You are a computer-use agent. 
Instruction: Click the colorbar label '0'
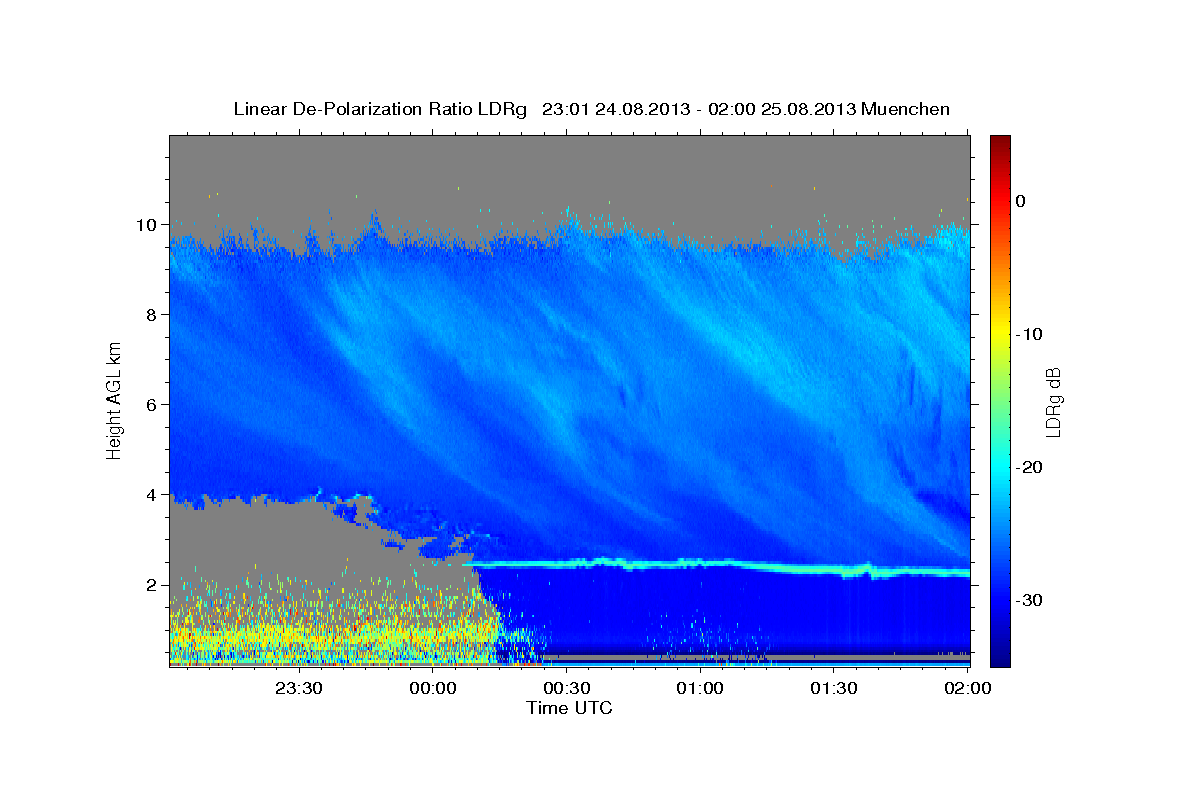coord(1021,201)
